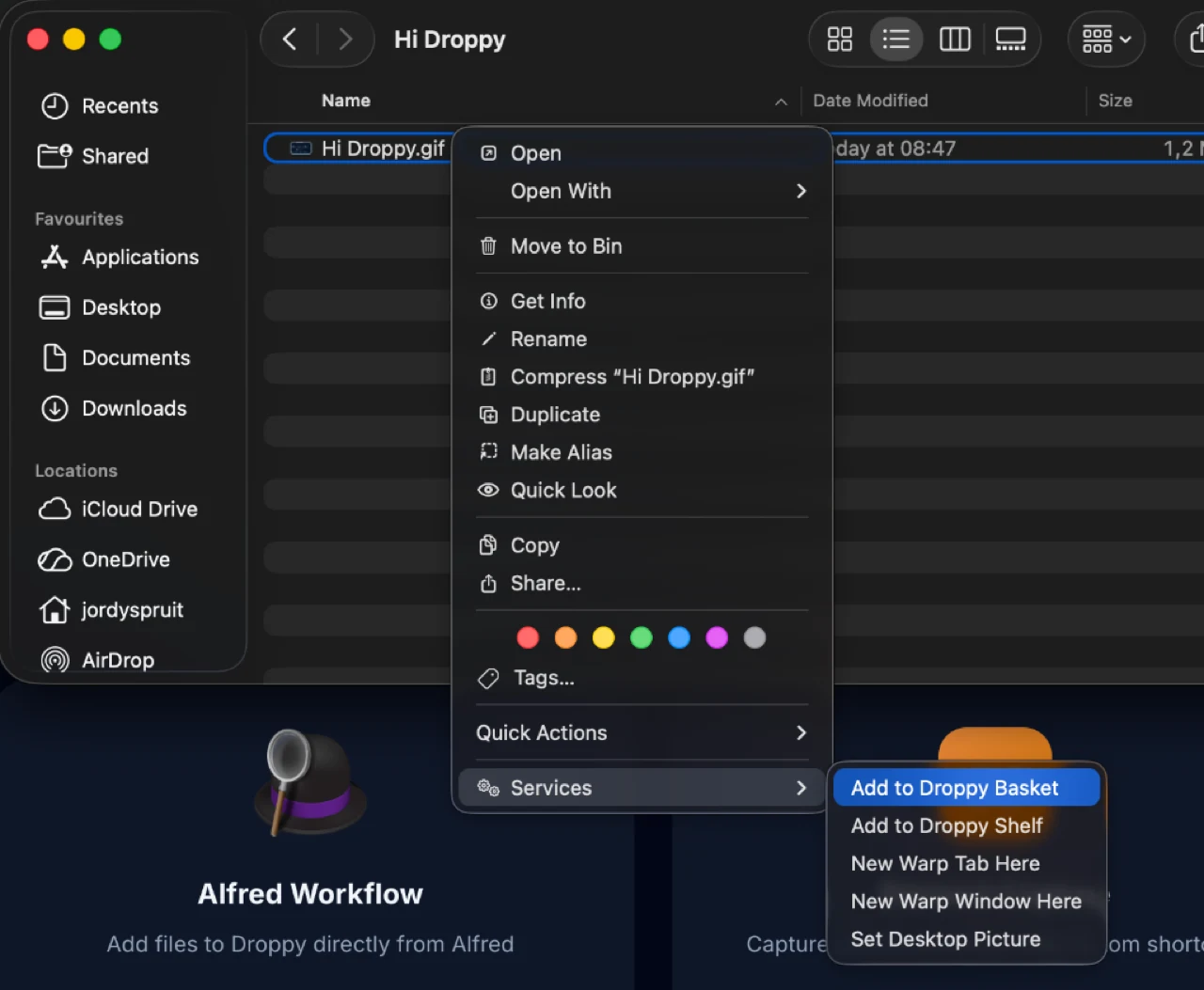Select New Warp Window Here
Image resolution: width=1204 pixels, height=990 pixels.
966,901
